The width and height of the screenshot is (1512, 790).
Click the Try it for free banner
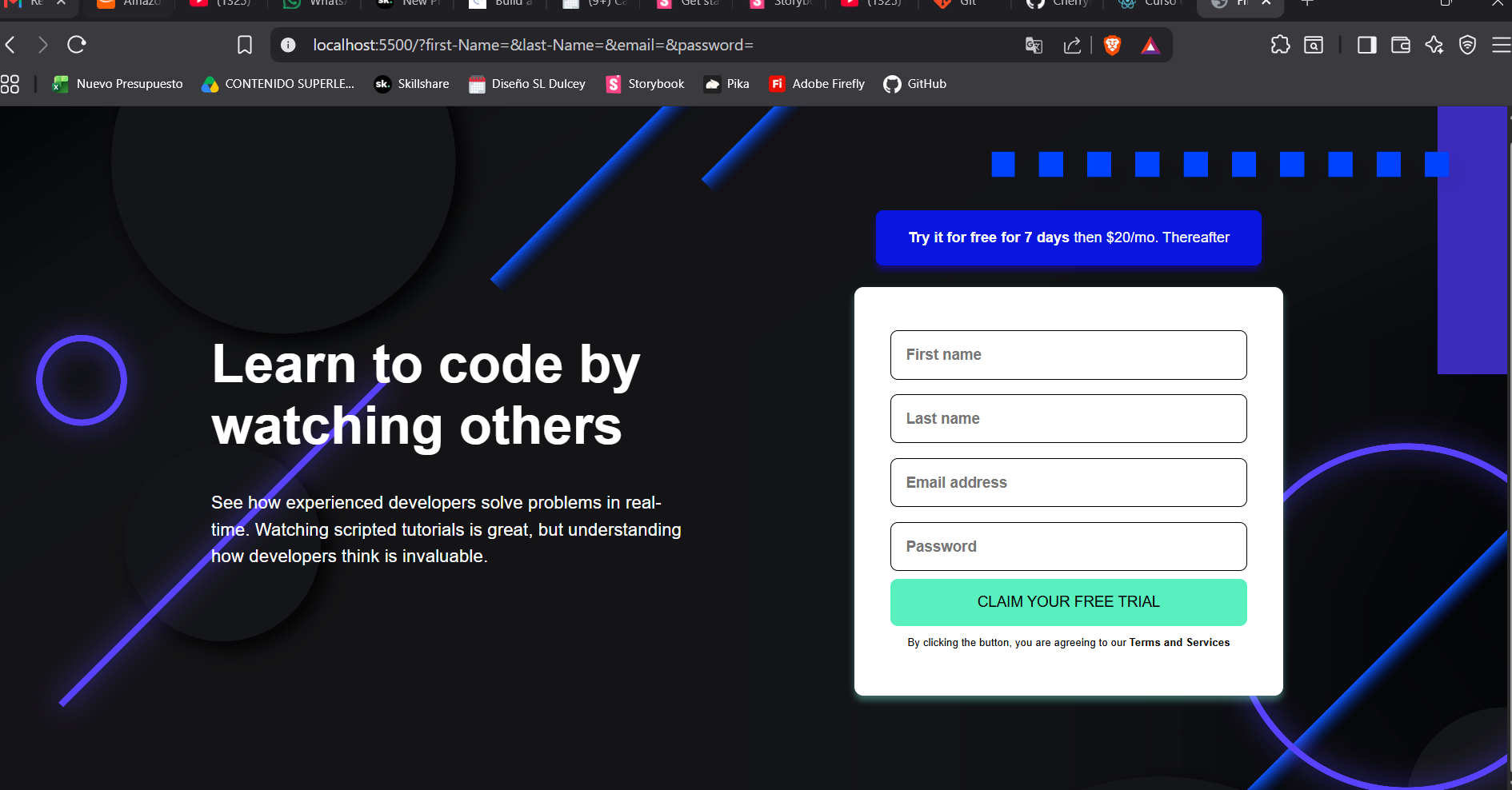pyautogui.click(x=1069, y=237)
